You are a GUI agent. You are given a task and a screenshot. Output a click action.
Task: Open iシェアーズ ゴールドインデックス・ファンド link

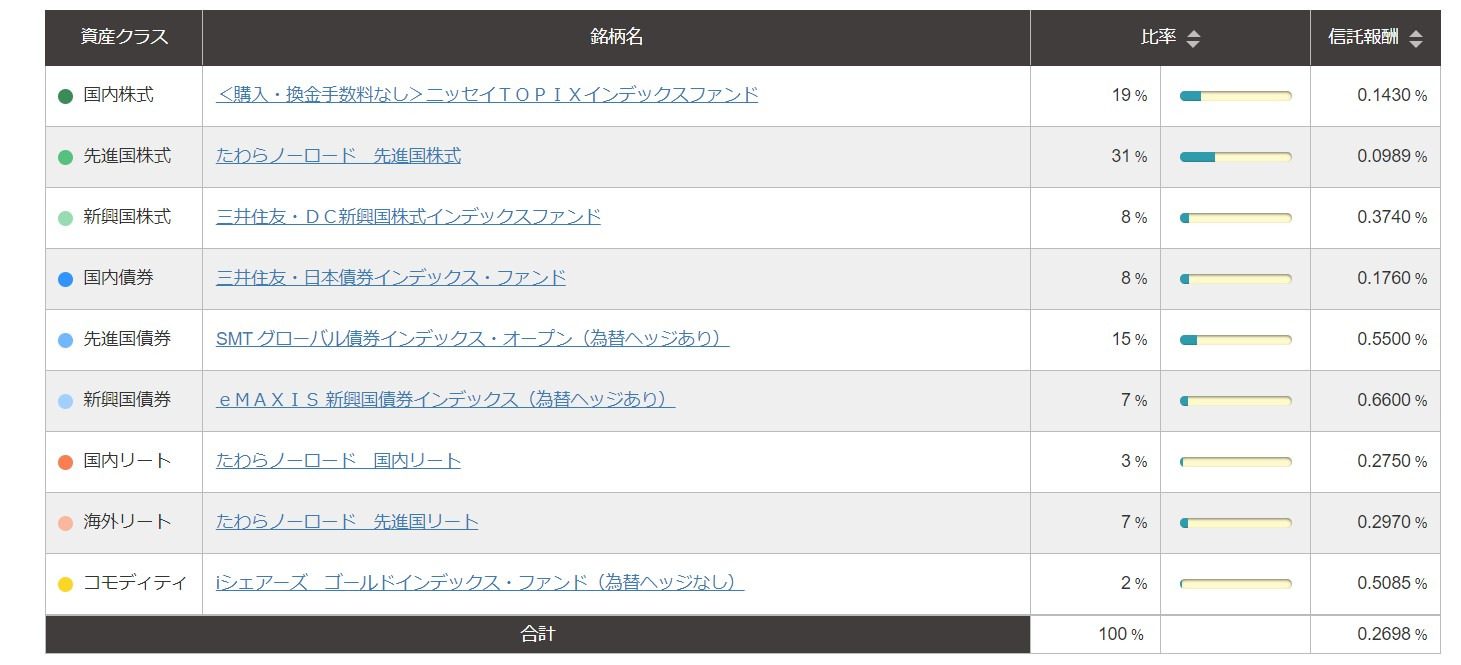click(x=480, y=583)
